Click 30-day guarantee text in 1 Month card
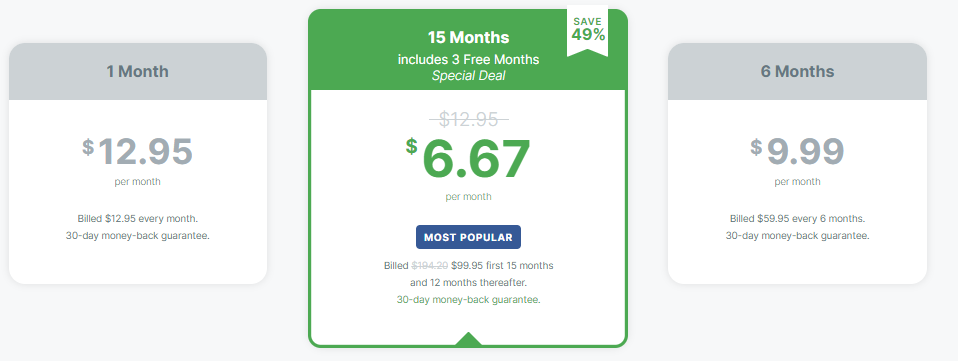Viewport: 958px width, 361px height. pos(137,235)
